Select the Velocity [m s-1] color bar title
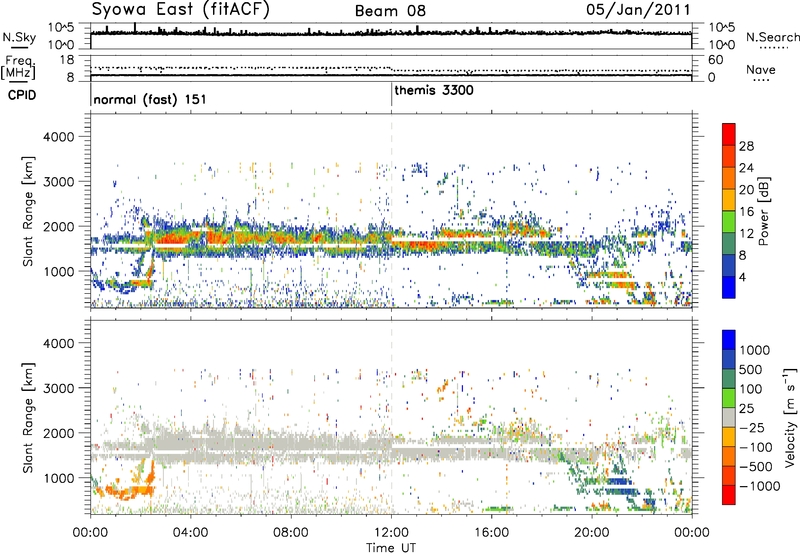Viewport: 800px width, 554px height. pyautogui.click(x=790, y=417)
